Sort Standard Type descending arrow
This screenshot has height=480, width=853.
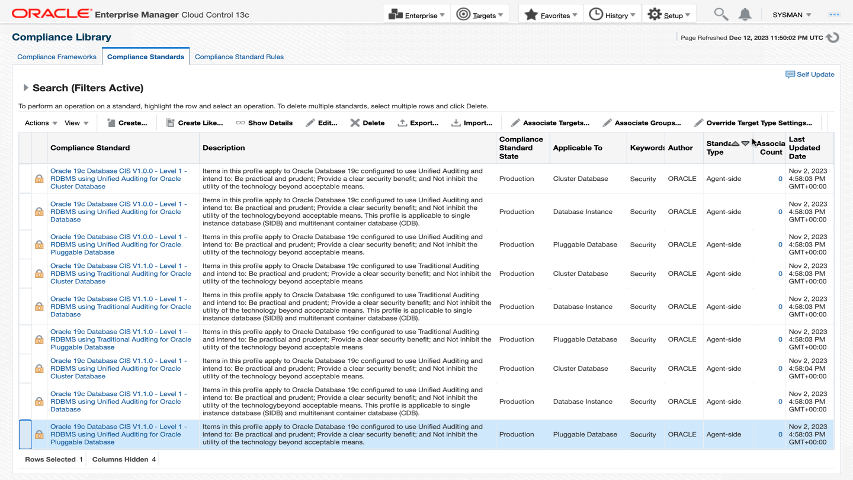click(745, 143)
